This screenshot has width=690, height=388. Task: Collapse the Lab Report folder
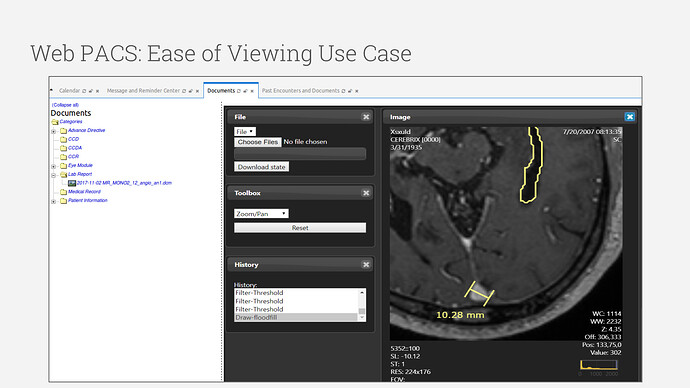click(x=53, y=175)
